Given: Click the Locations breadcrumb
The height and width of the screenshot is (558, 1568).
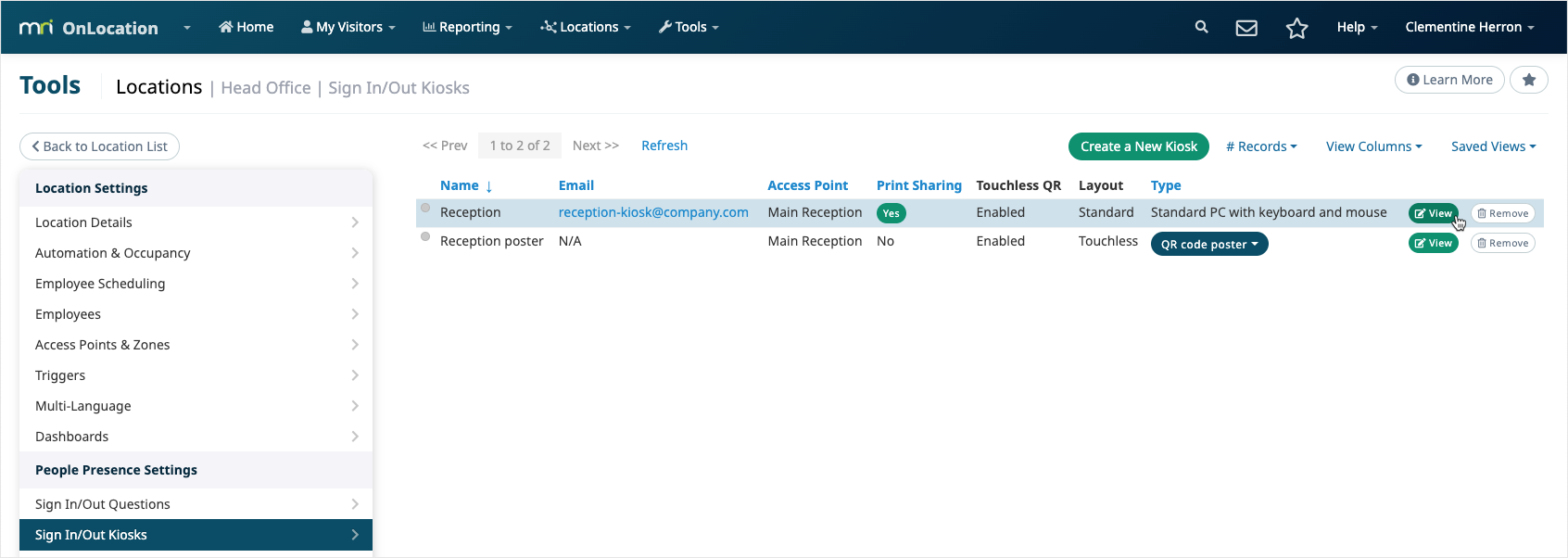Looking at the screenshot, I should pyautogui.click(x=158, y=87).
